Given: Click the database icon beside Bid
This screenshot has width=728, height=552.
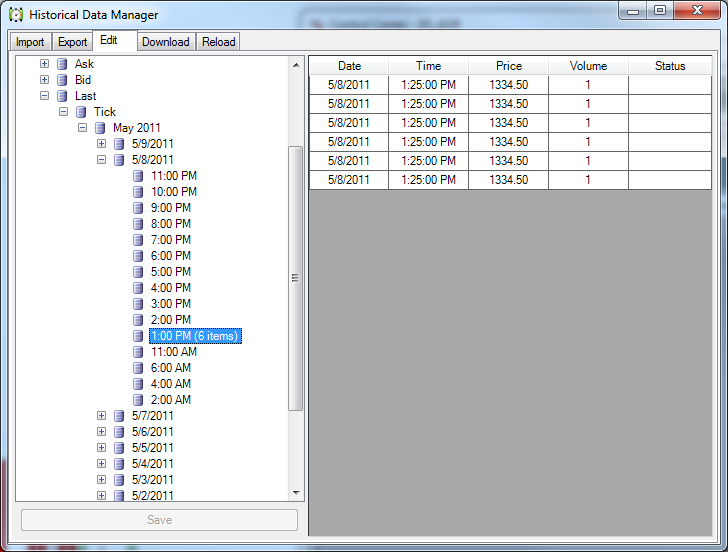Looking at the screenshot, I should pos(62,80).
